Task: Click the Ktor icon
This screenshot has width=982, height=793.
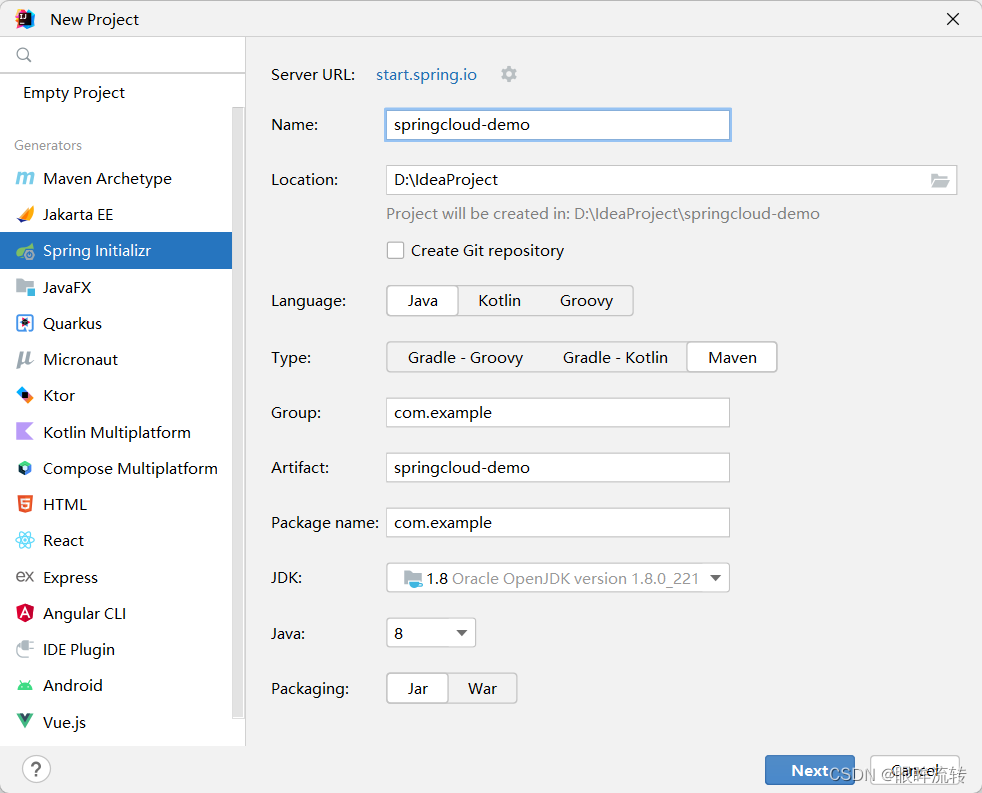Action: tap(24, 395)
